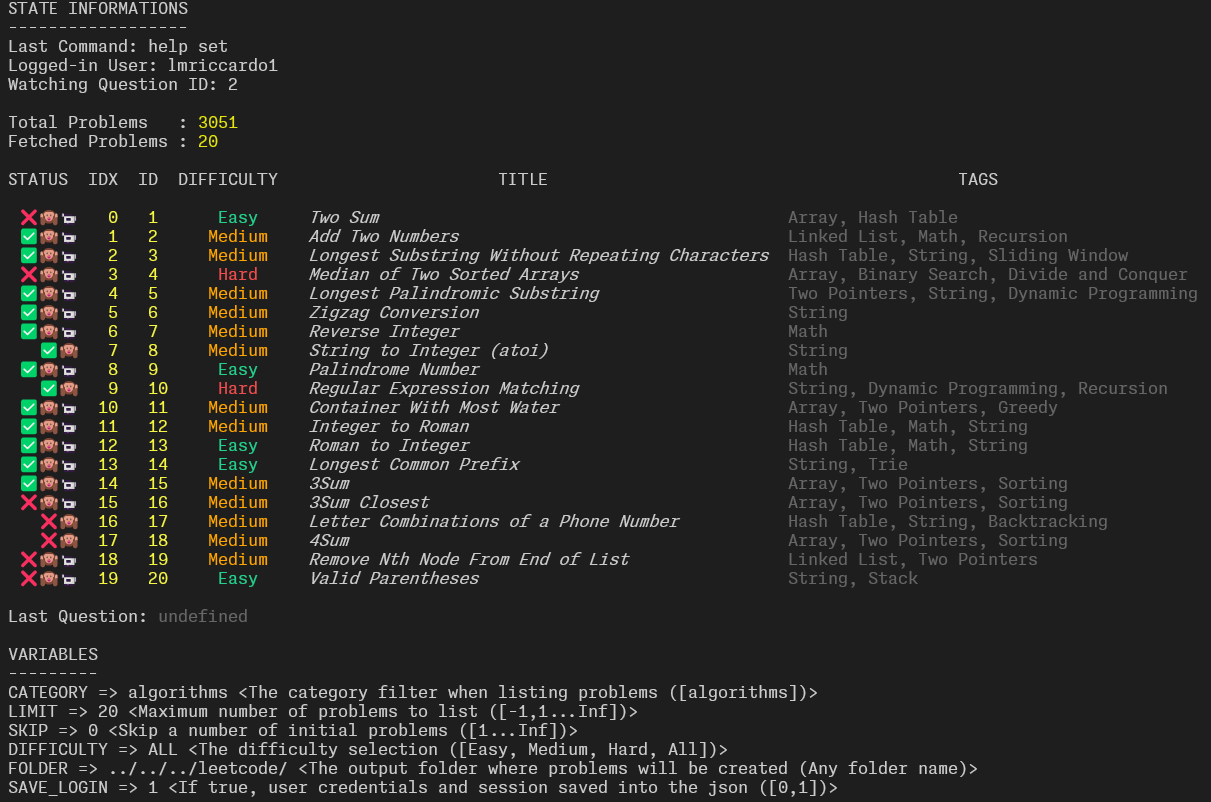Click the green check for Roman to Integer

28,445
